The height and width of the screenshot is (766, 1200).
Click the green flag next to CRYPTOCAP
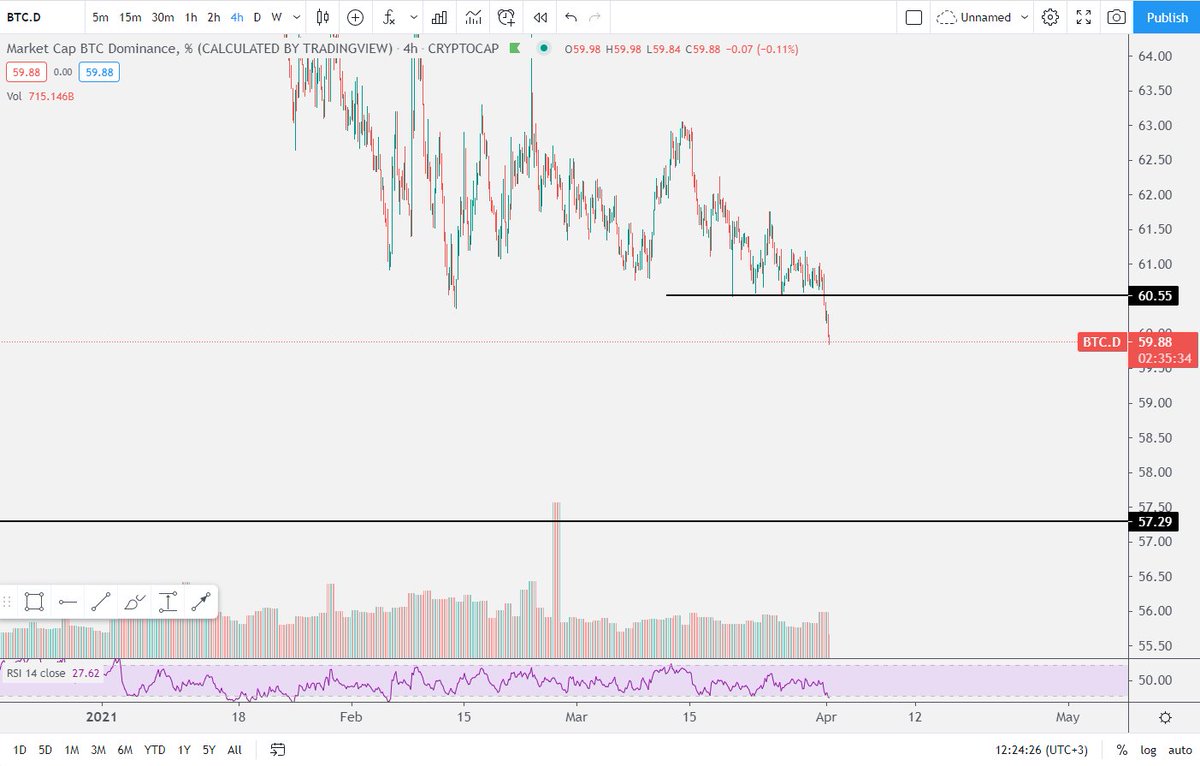pos(515,48)
